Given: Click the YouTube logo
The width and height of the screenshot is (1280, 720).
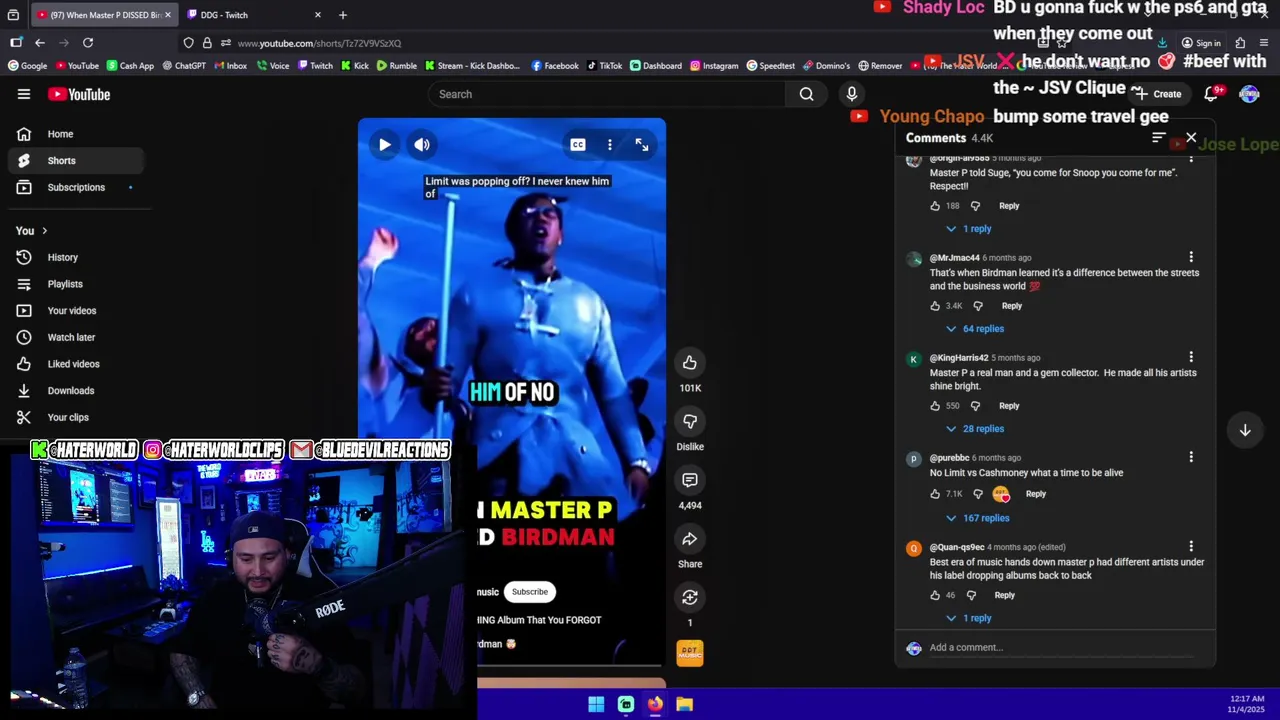Looking at the screenshot, I should pos(79,94).
